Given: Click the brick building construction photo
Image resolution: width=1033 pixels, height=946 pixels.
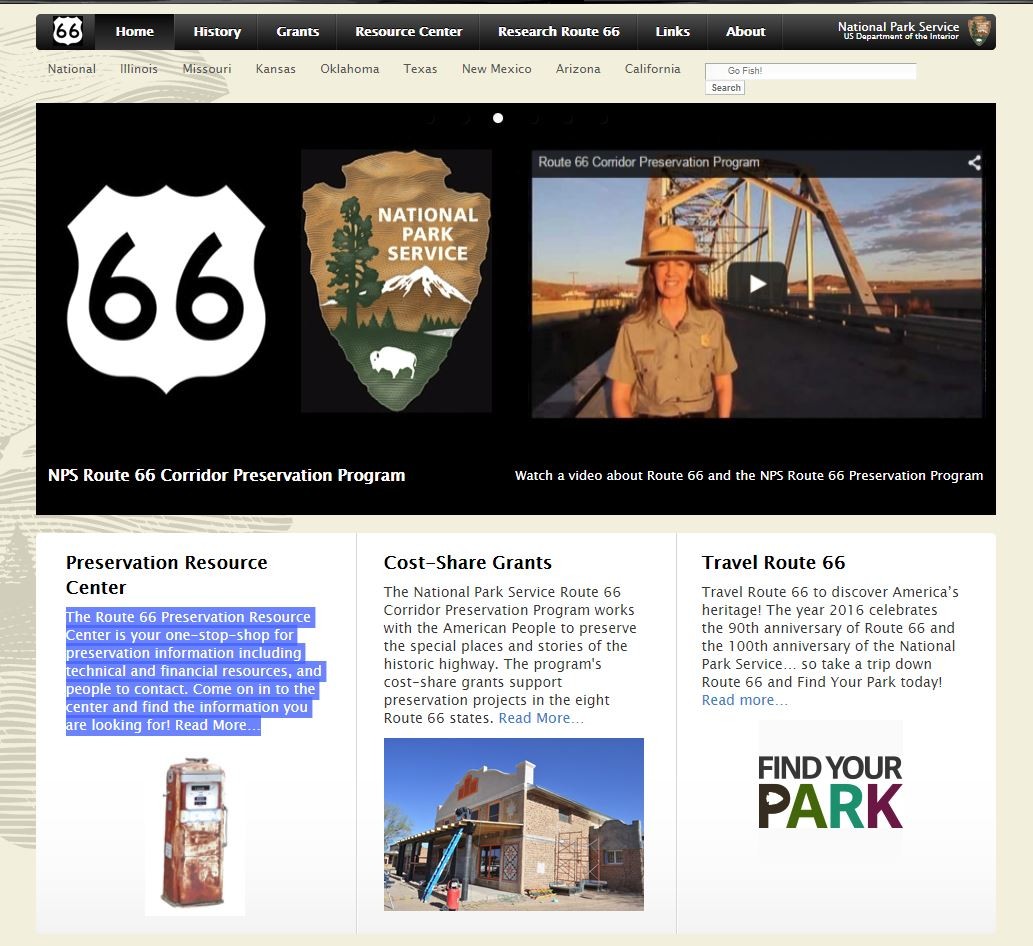Looking at the screenshot, I should 514,824.
